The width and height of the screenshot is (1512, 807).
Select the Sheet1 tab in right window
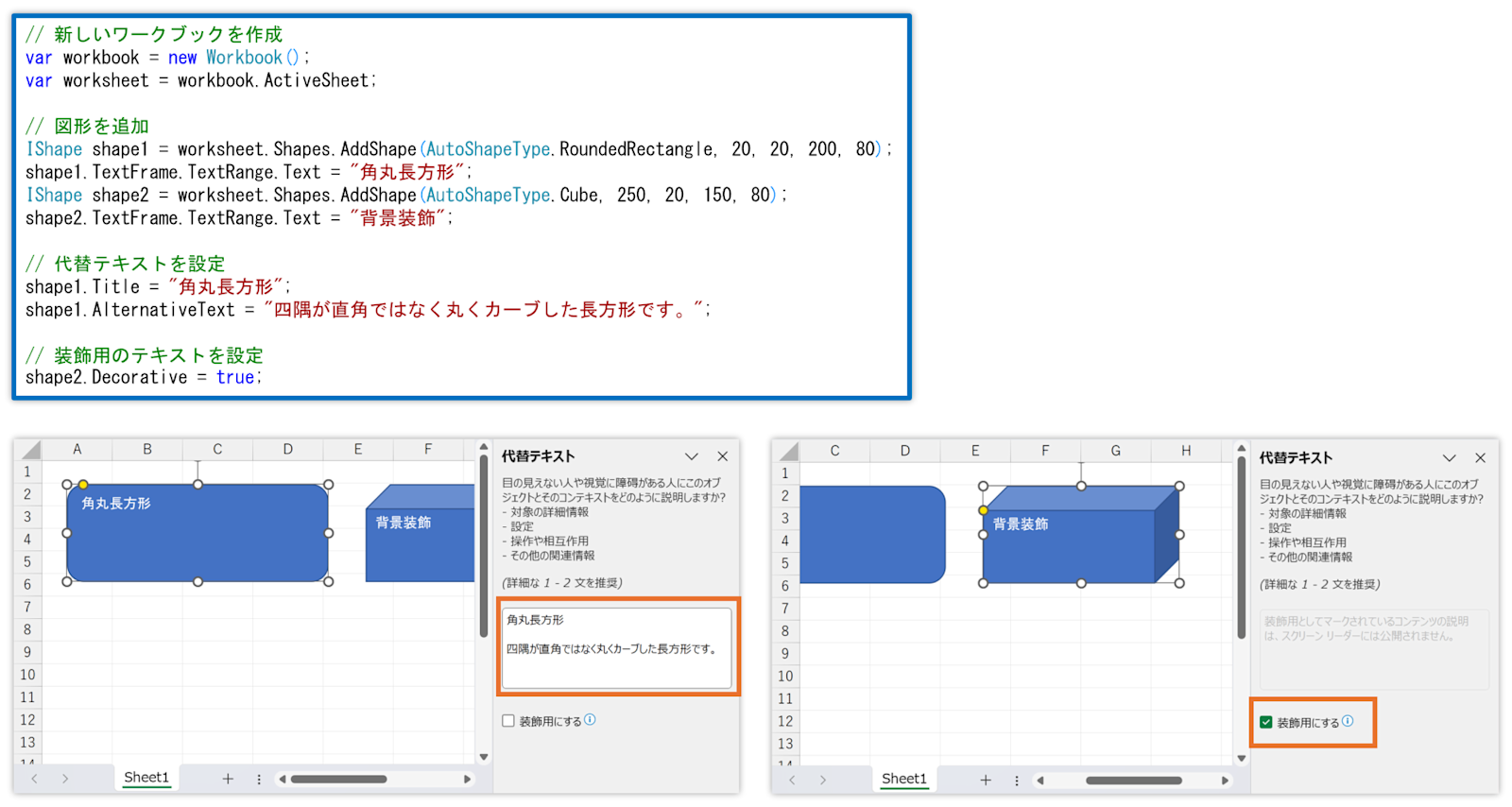click(904, 780)
